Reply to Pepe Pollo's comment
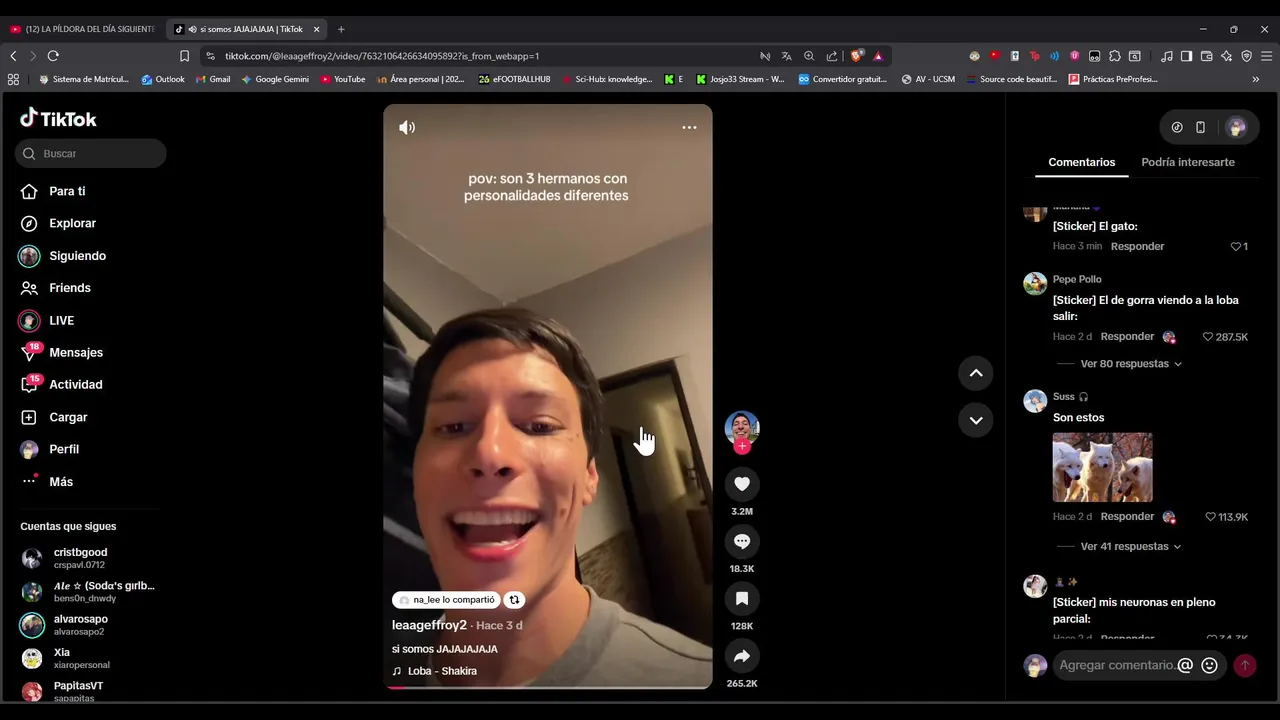 tap(1127, 337)
